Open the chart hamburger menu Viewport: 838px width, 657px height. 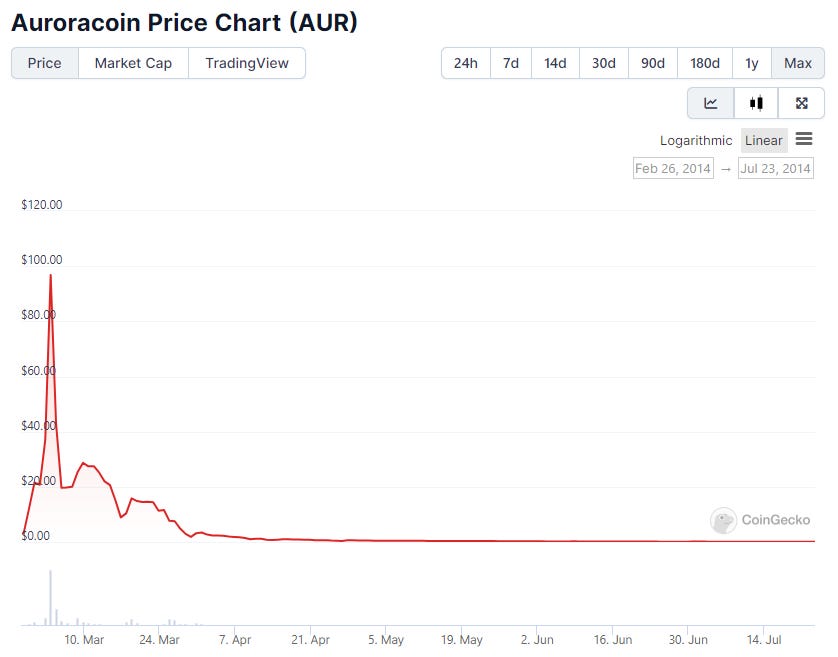[x=804, y=140]
